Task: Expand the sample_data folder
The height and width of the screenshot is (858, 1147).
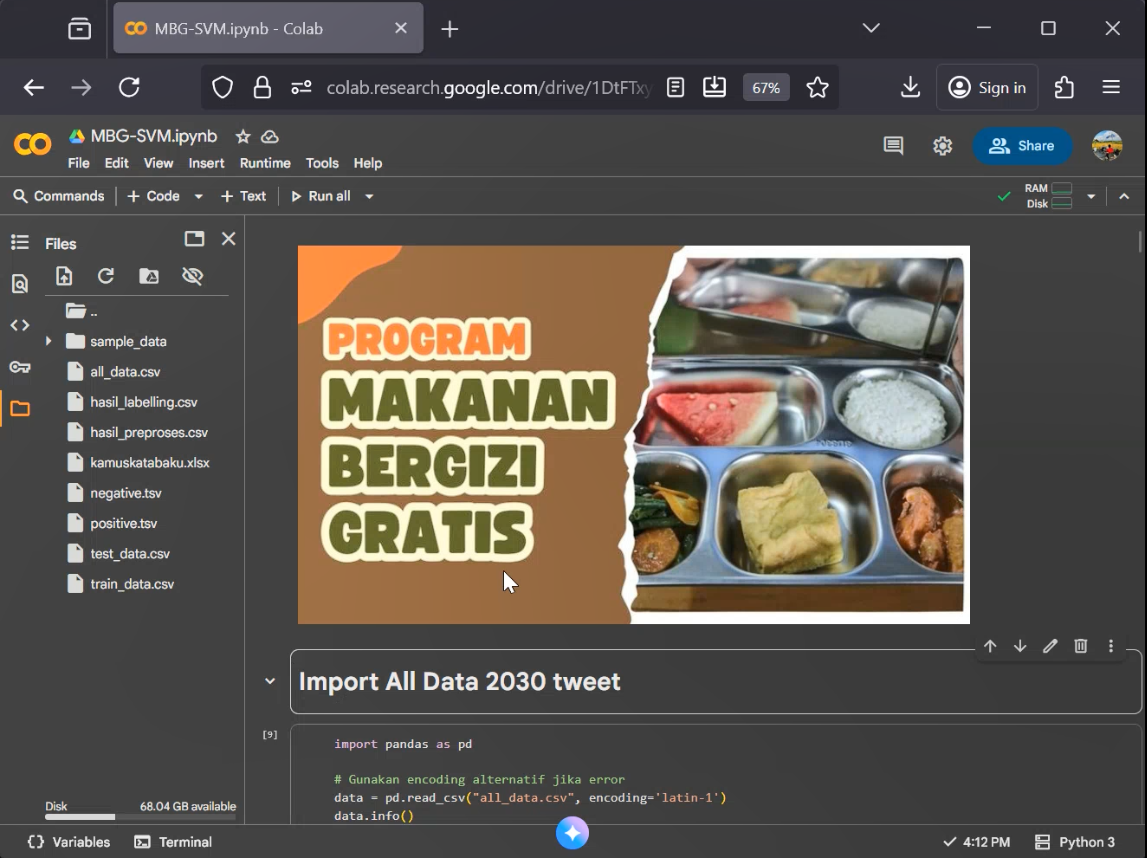Action: pyautogui.click(x=48, y=341)
